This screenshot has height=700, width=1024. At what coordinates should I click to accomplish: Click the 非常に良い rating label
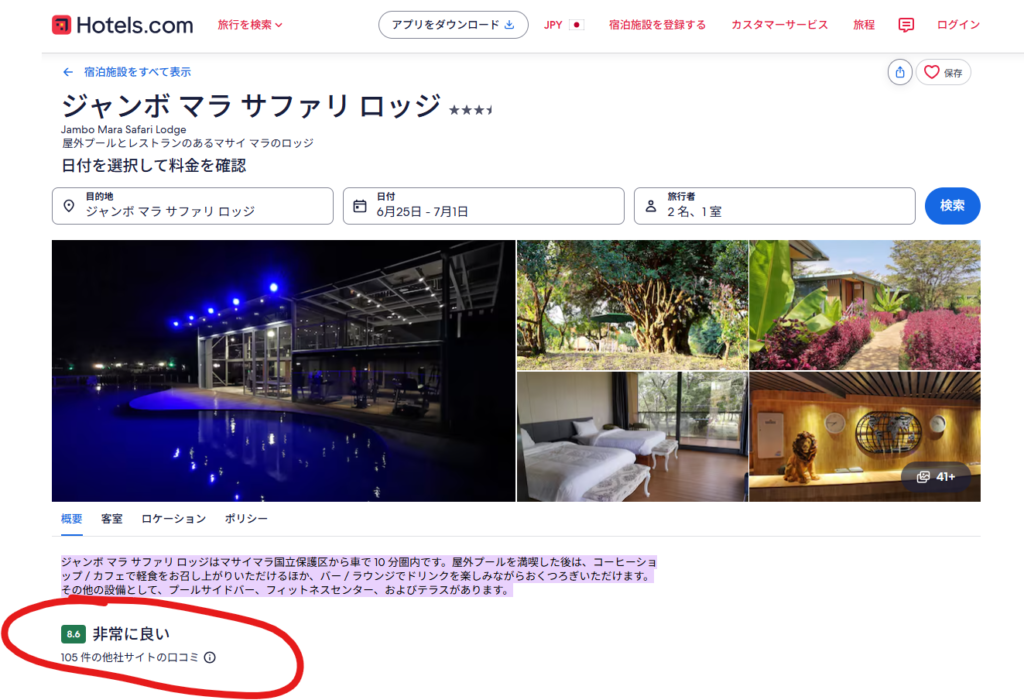131,634
